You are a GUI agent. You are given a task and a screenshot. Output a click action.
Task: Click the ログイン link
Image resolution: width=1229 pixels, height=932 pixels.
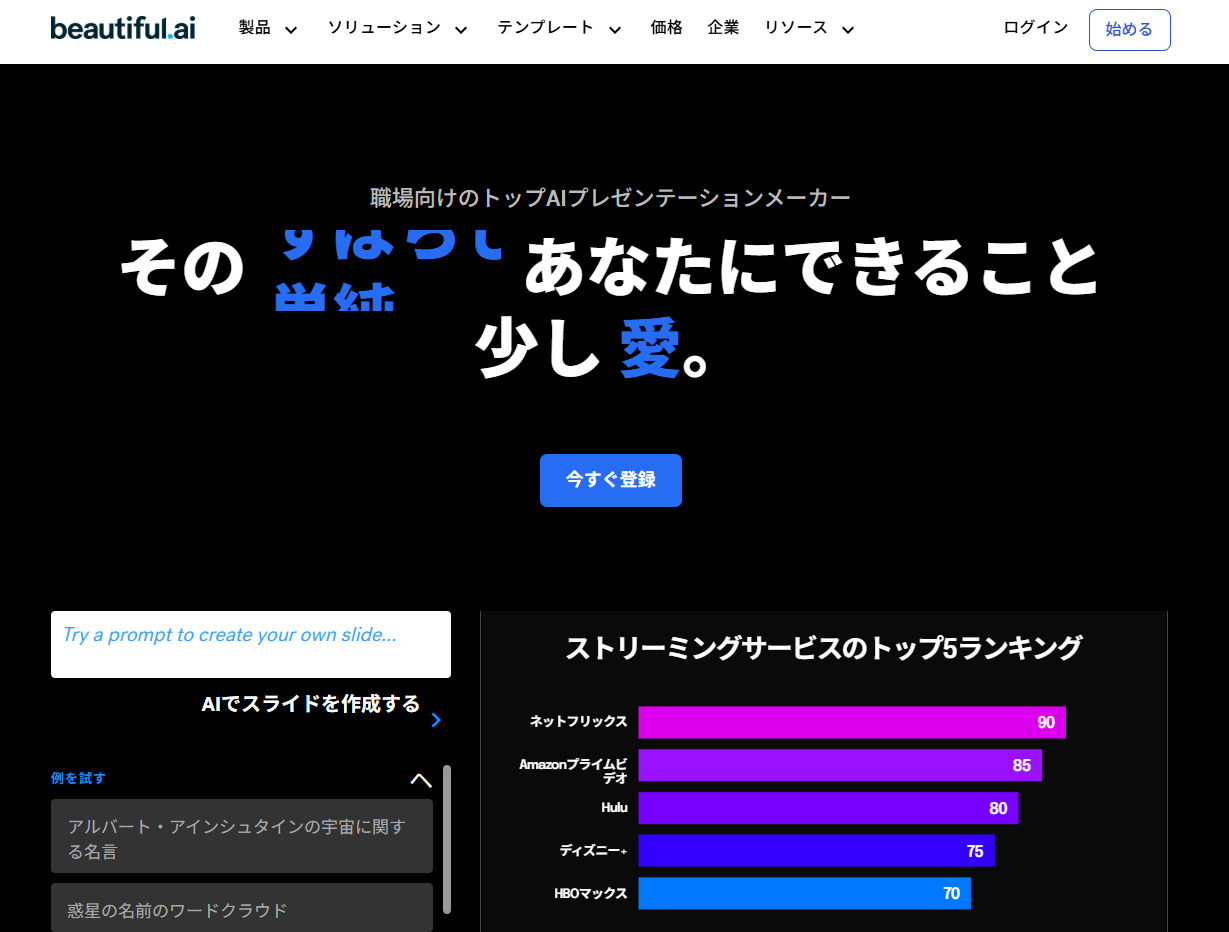[1035, 28]
